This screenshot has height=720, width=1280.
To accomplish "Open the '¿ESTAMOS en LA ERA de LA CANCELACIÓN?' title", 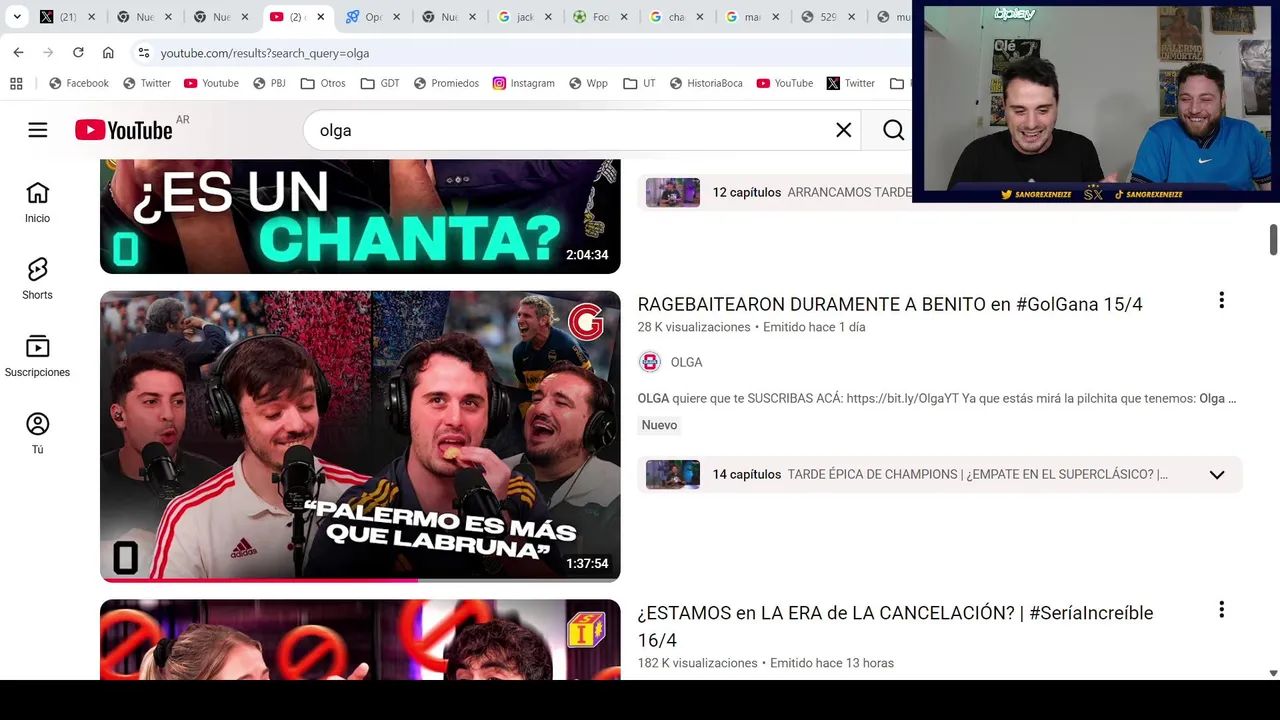I will coord(895,626).
